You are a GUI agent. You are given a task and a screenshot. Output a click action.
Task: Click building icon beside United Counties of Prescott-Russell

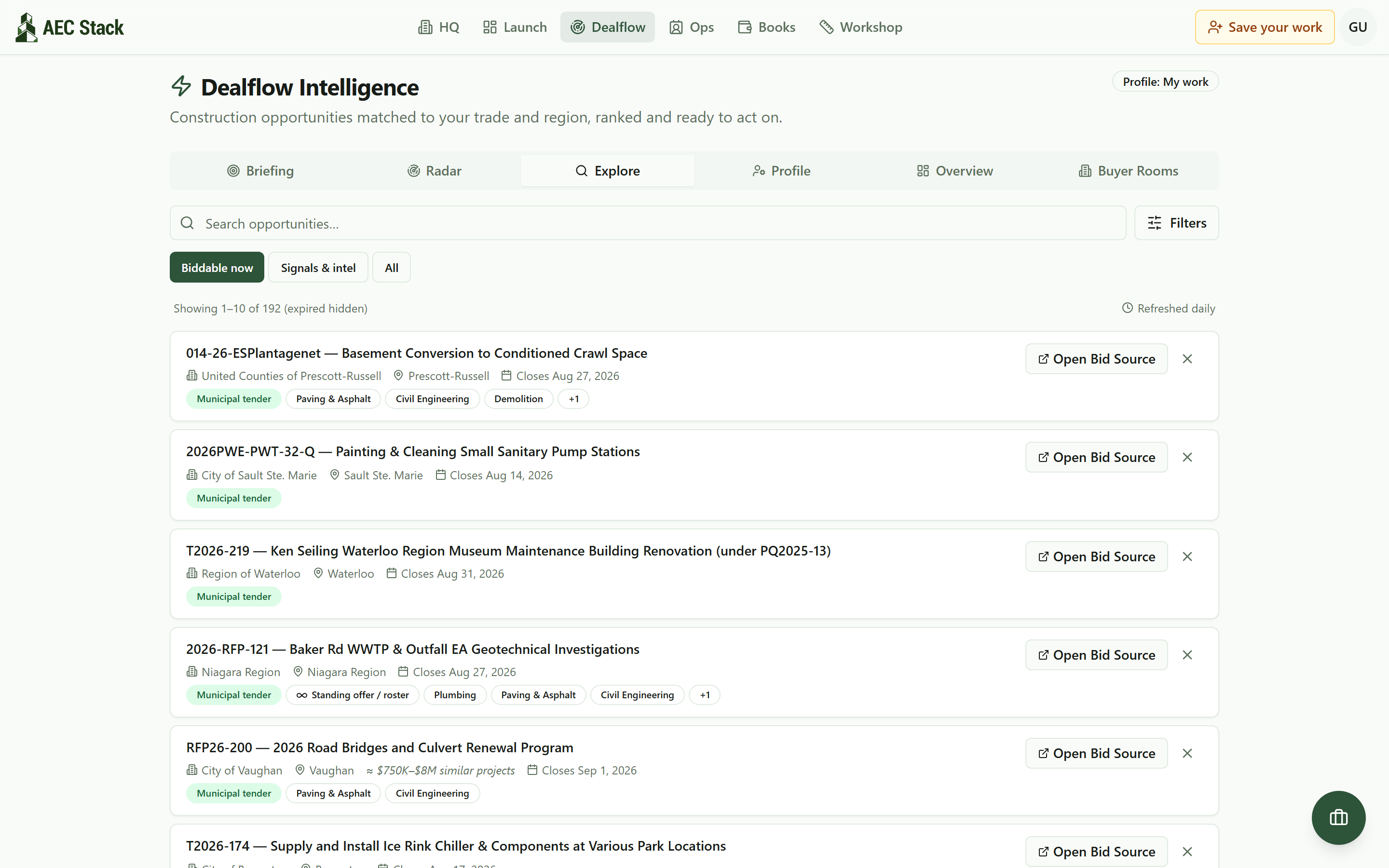point(191,376)
